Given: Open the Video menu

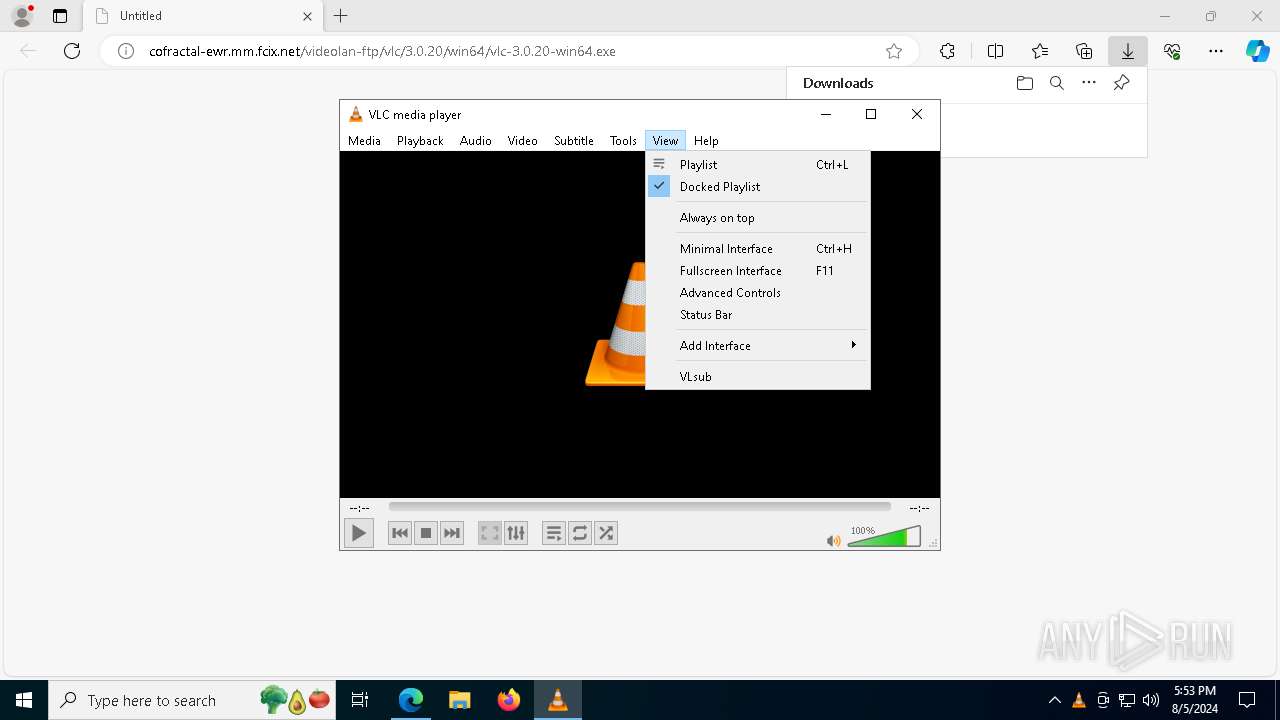Looking at the screenshot, I should pos(522,141).
